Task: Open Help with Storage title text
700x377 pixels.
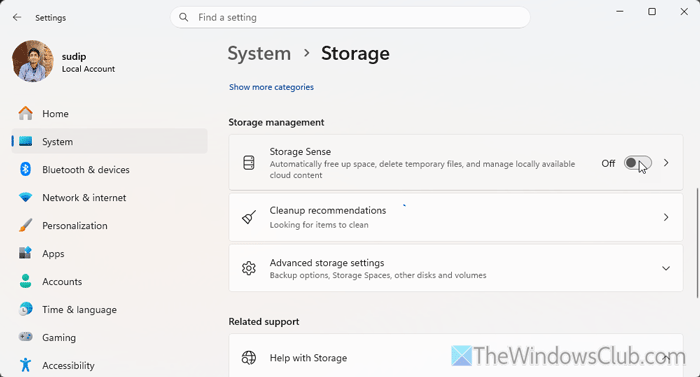Action: click(x=308, y=358)
